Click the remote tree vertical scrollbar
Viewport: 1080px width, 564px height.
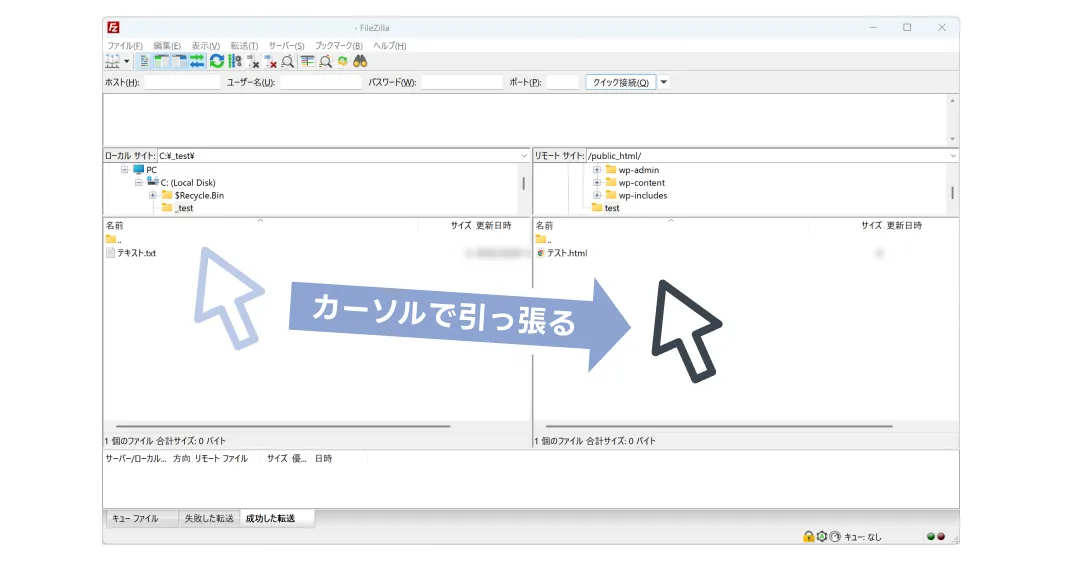(x=953, y=193)
